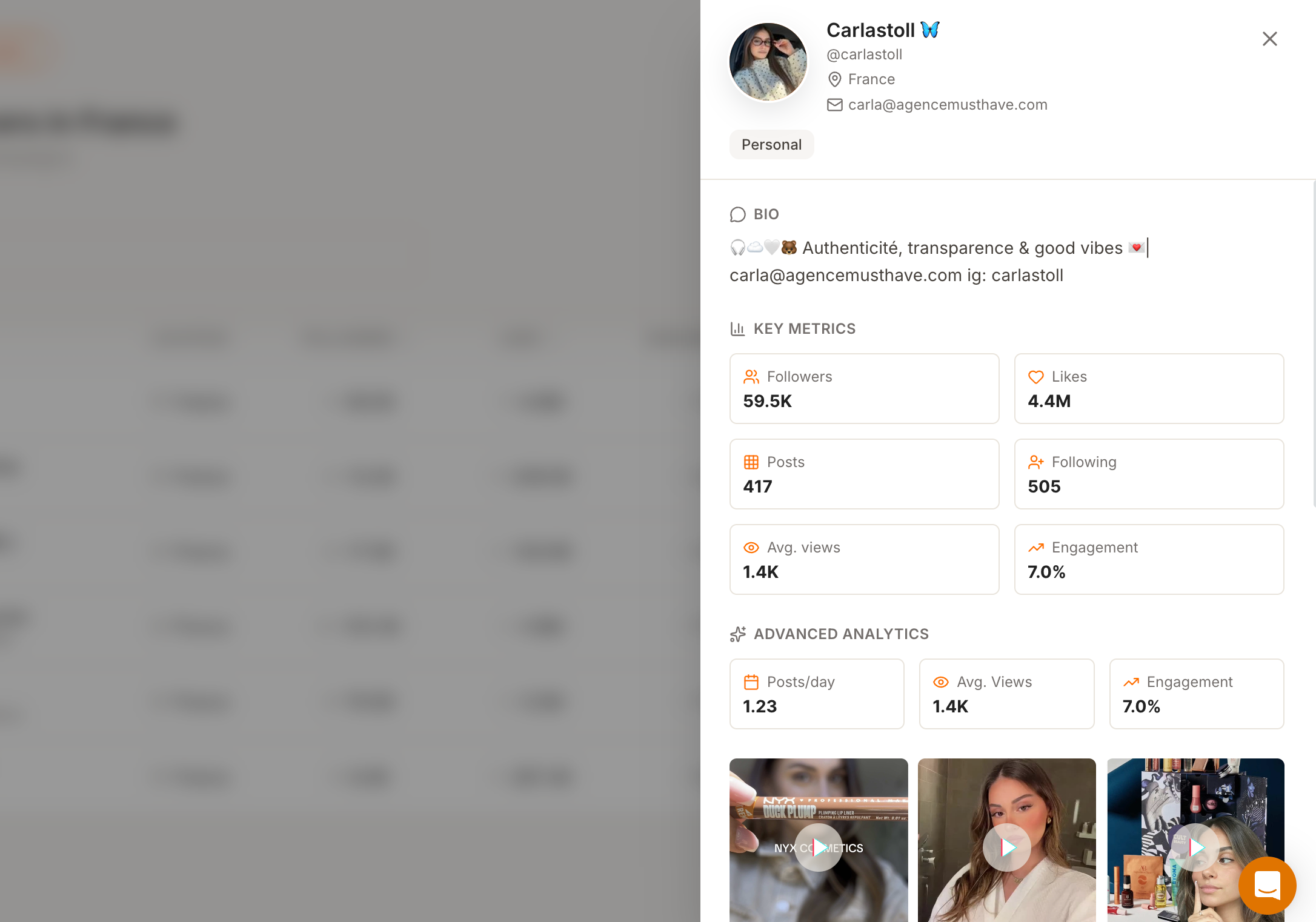The height and width of the screenshot is (922, 1316).
Task: Click the Bio speech bubble icon
Action: point(737,214)
